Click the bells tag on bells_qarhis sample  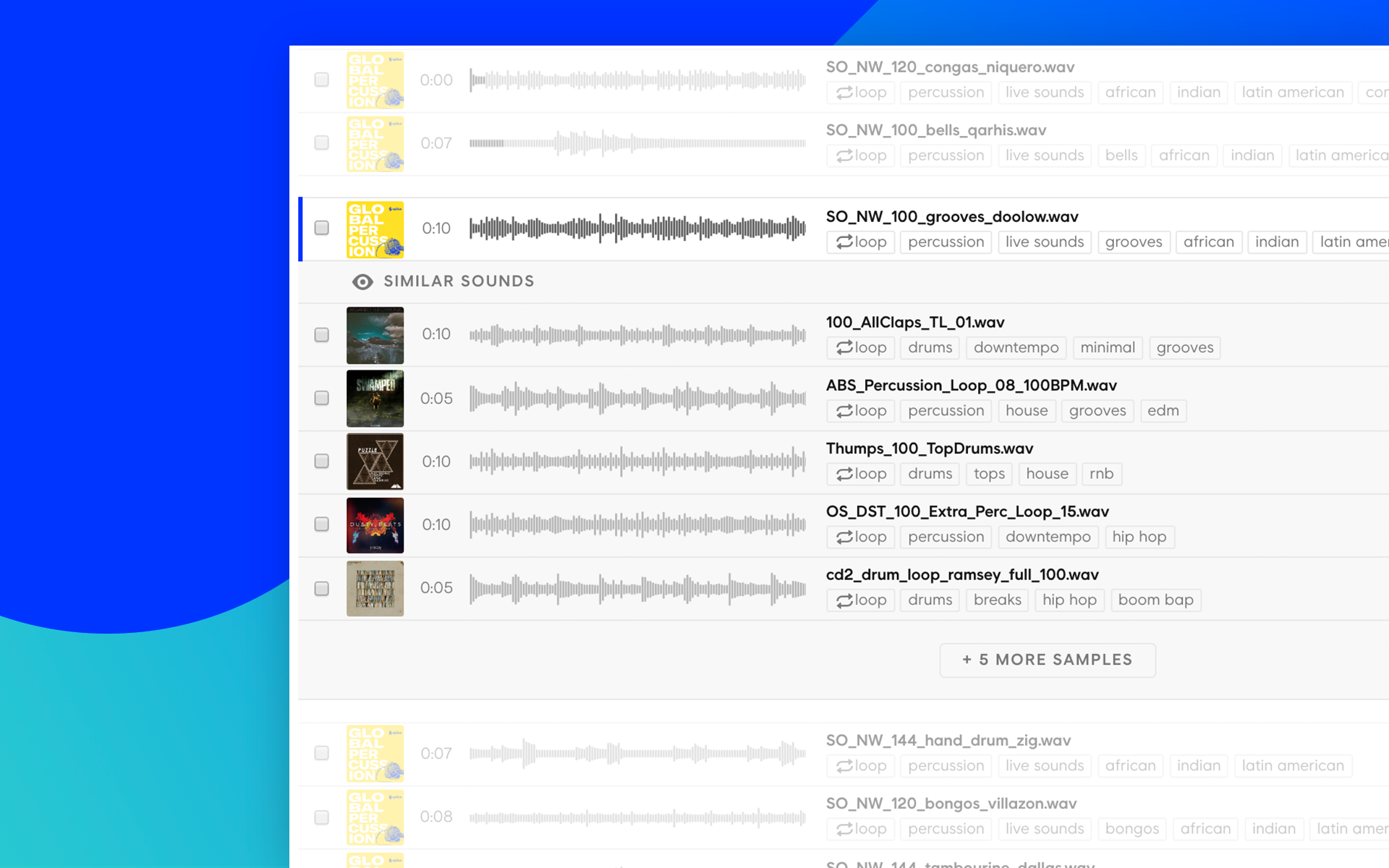pos(1121,156)
